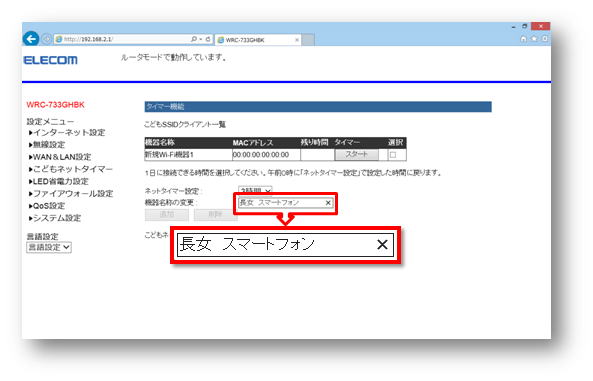
Task: Click the MACアドレス column header
Action: [x=253, y=143]
